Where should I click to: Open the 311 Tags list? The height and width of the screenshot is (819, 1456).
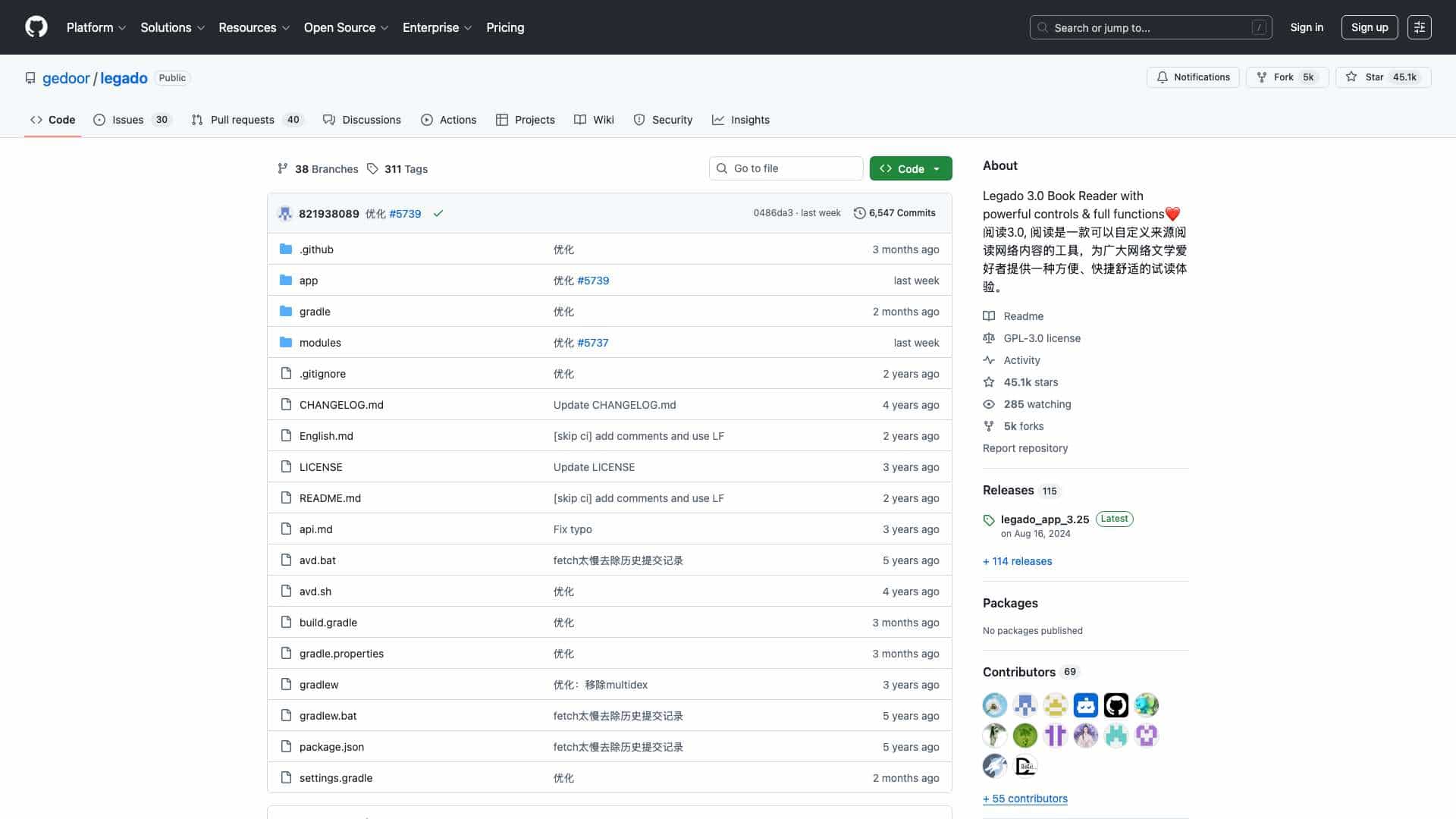[x=397, y=169]
